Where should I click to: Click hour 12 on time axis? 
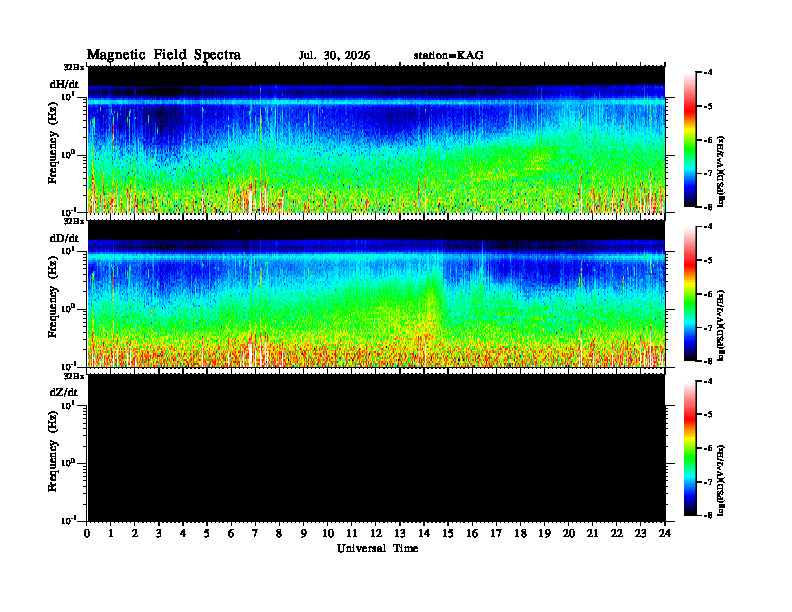[x=376, y=534]
